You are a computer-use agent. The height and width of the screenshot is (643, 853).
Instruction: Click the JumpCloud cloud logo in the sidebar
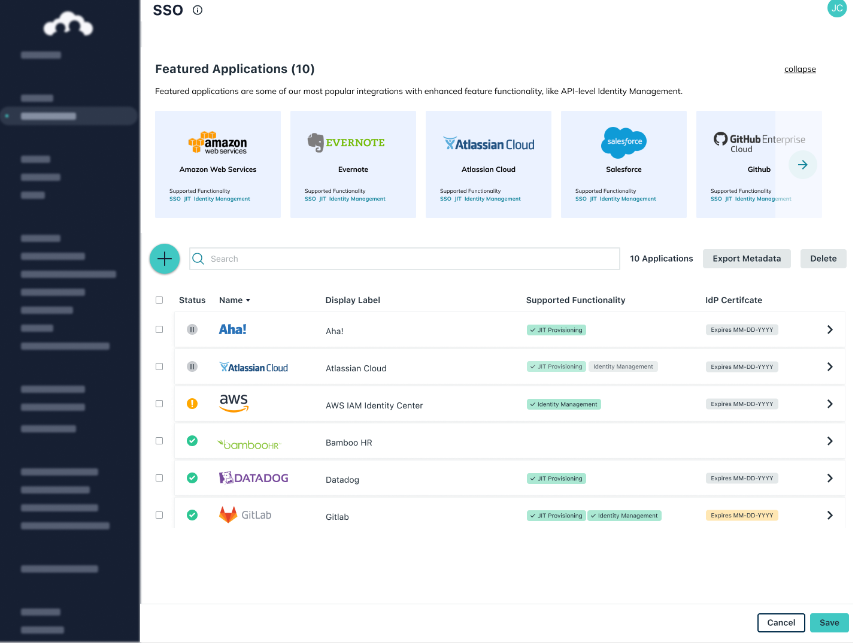(68, 24)
